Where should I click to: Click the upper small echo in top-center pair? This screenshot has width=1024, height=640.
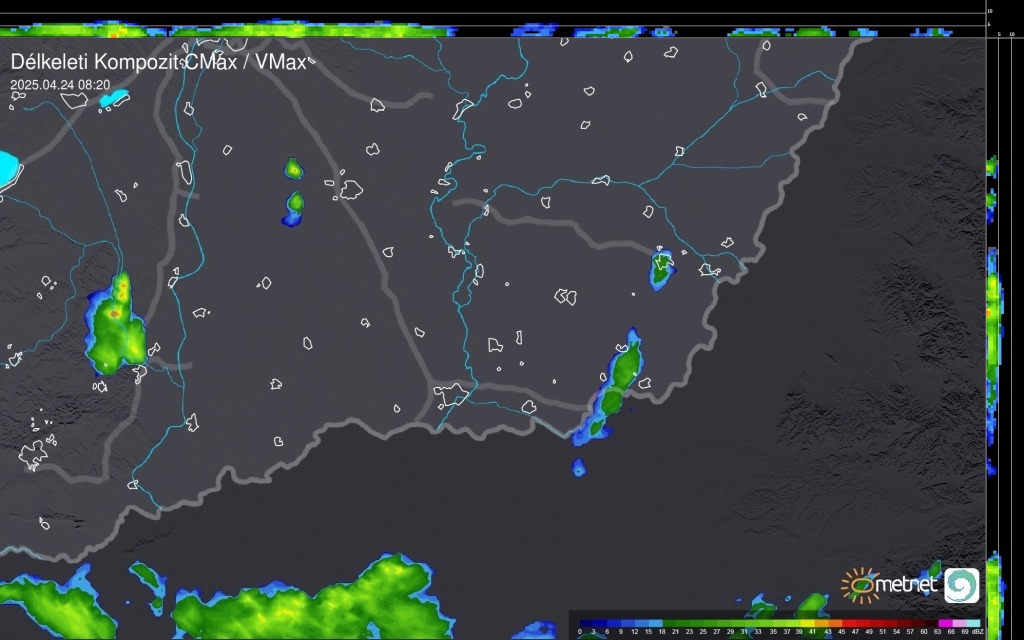[293, 169]
